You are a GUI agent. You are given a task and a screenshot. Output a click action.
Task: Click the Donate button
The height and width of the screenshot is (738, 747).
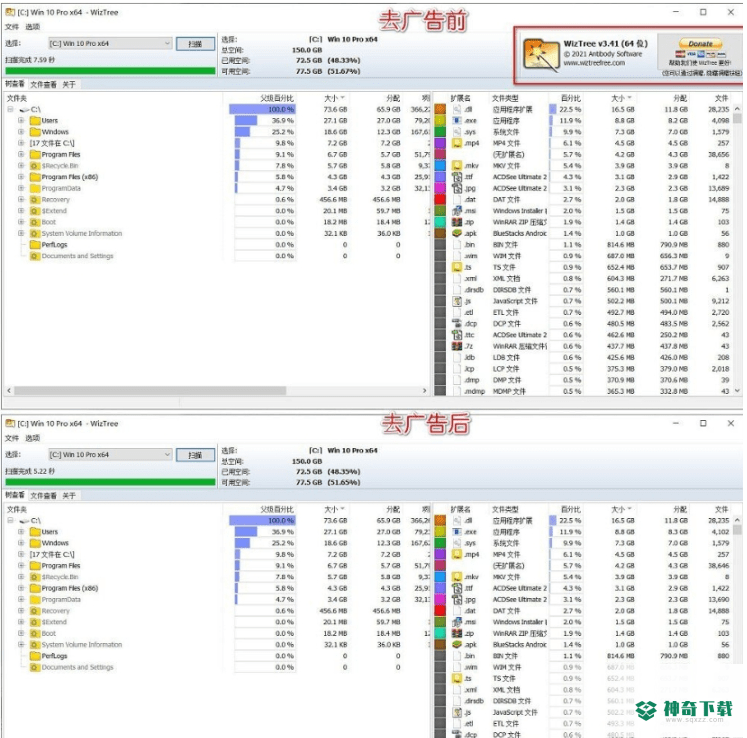click(x=701, y=43)
